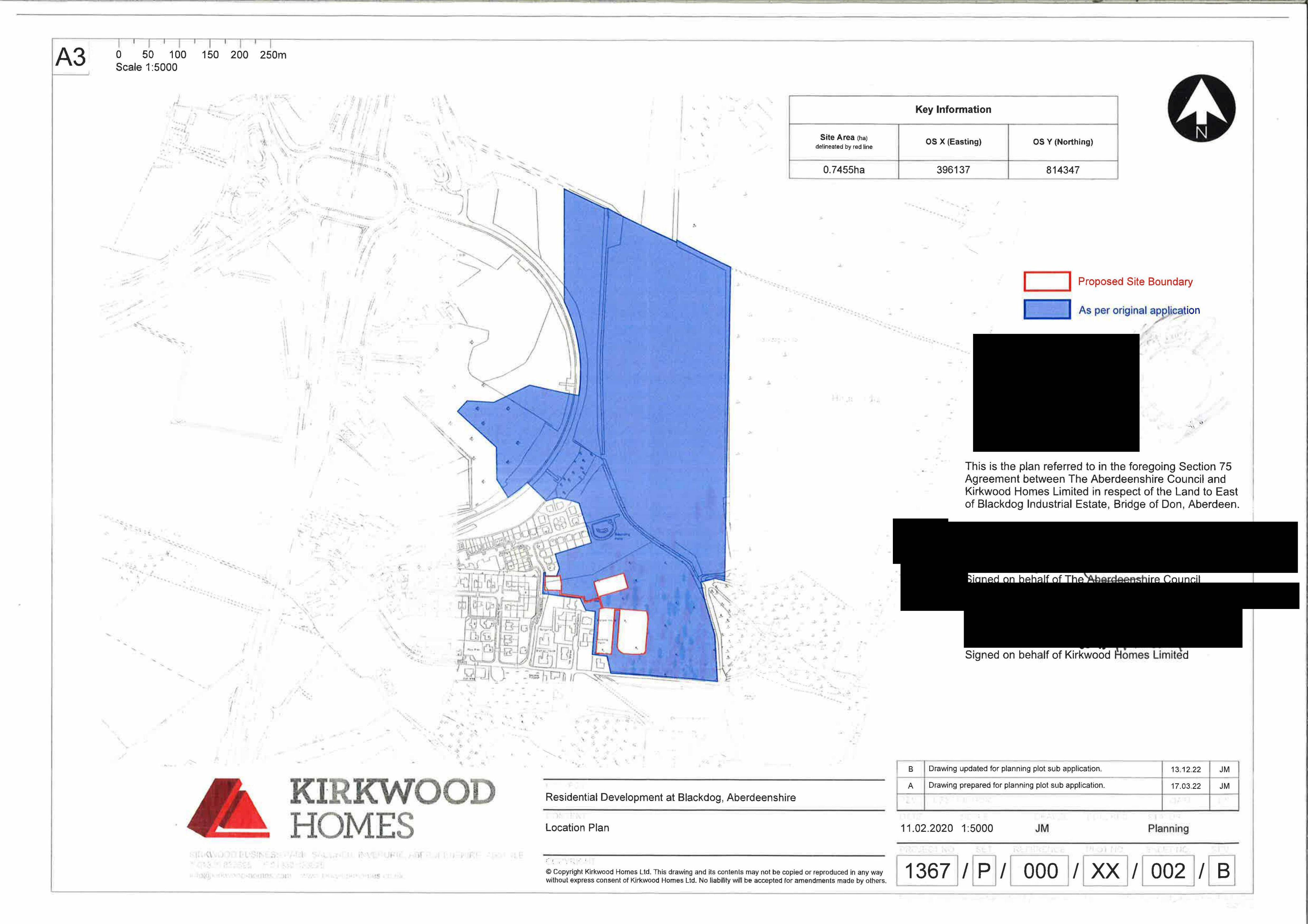Viewport: 1308px width, 924px height.
Task: Click the drawing date '11.02.2020'
Action: pos(926,828)
